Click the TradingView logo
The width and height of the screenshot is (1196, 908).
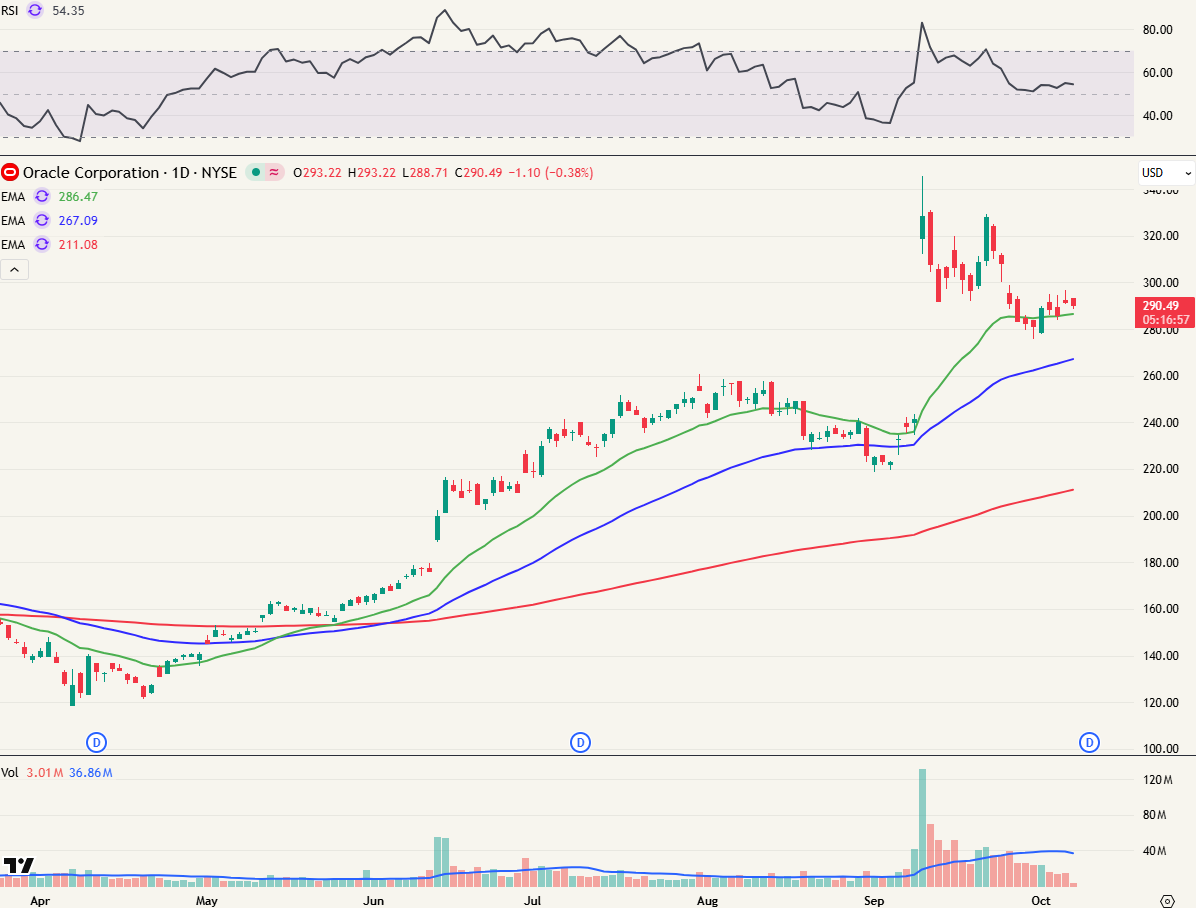tap(18, 866)
